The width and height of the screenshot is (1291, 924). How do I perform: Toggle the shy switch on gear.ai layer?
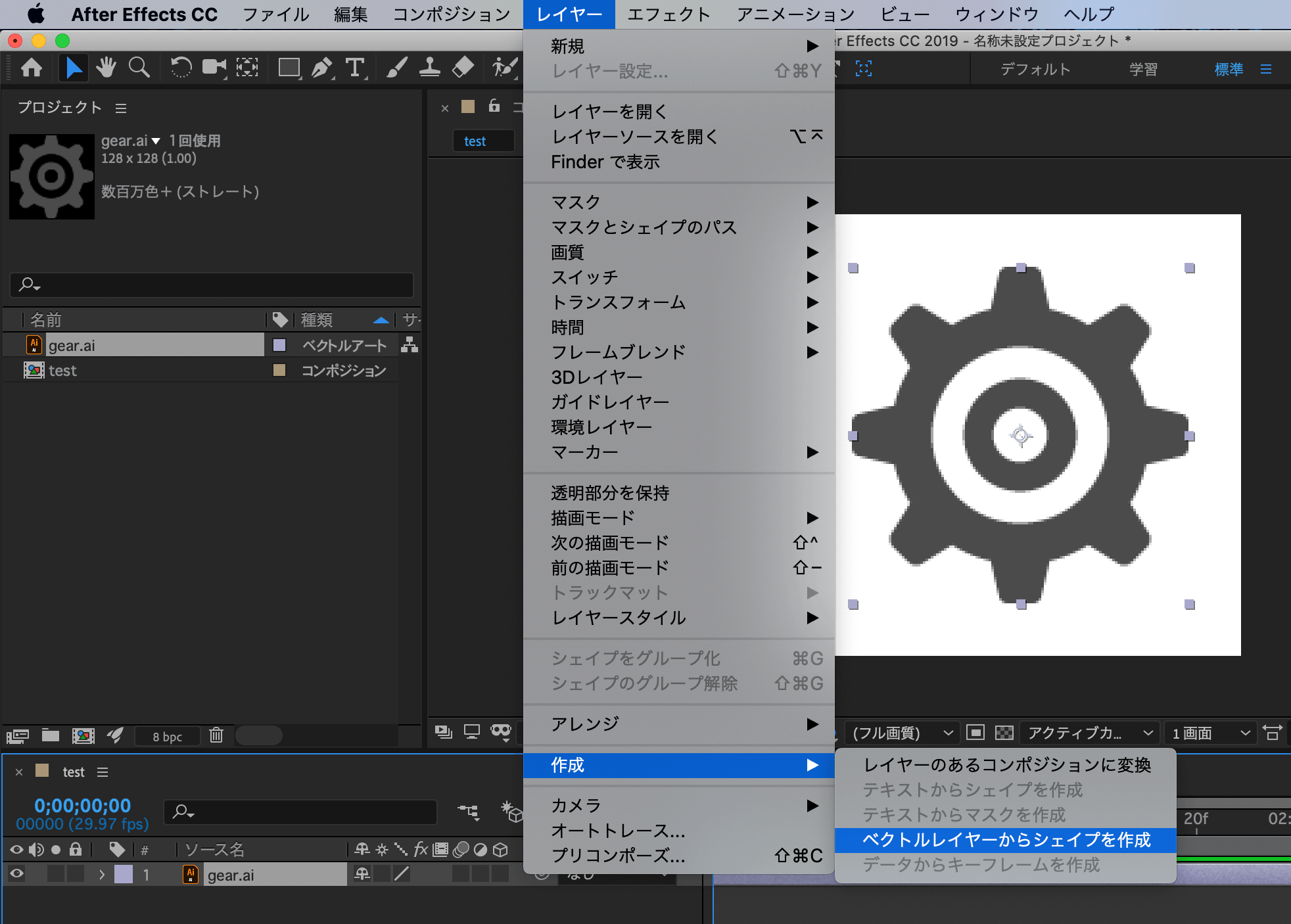362,873
